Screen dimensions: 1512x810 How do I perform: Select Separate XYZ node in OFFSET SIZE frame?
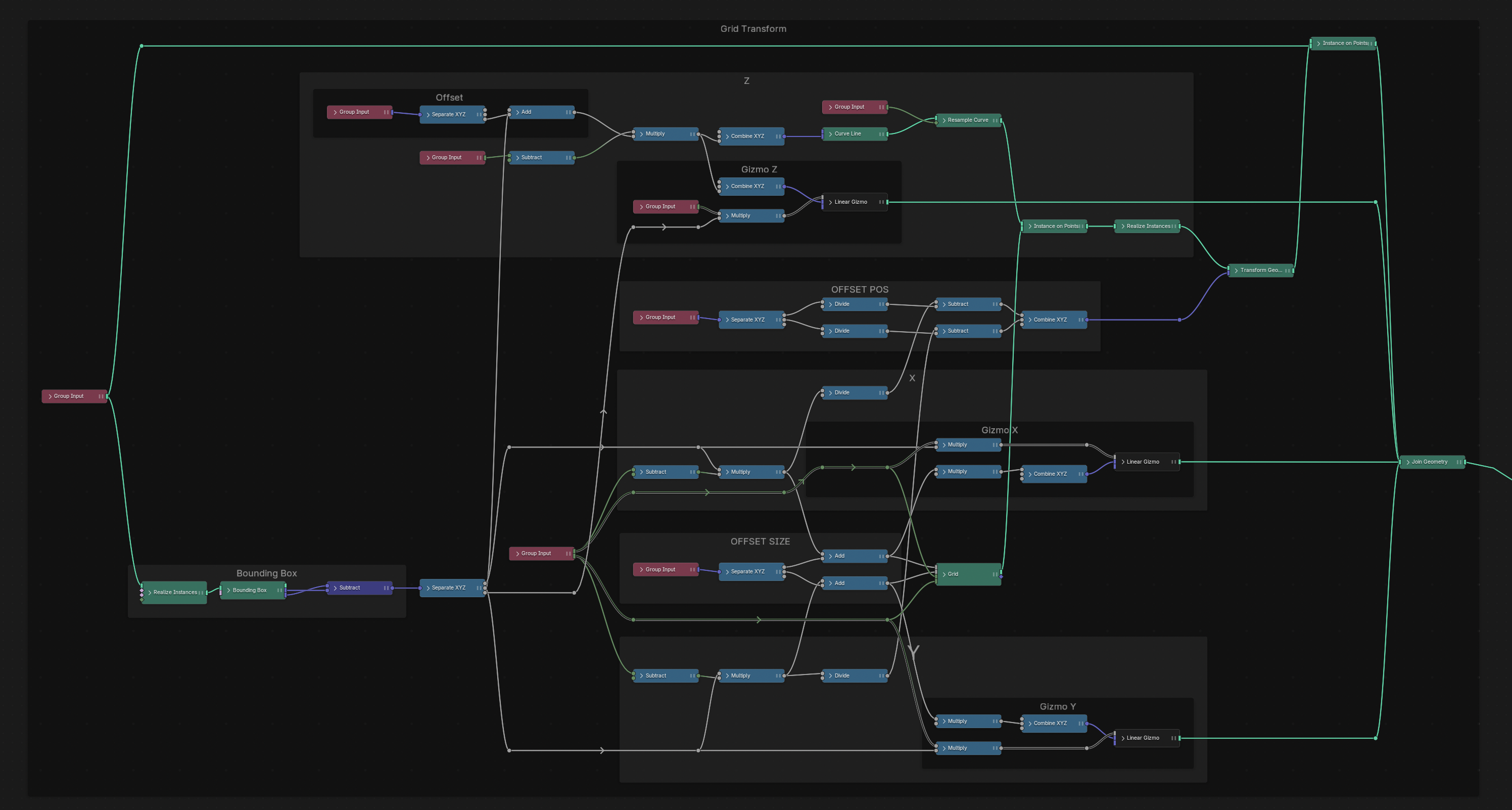(751, 571)
